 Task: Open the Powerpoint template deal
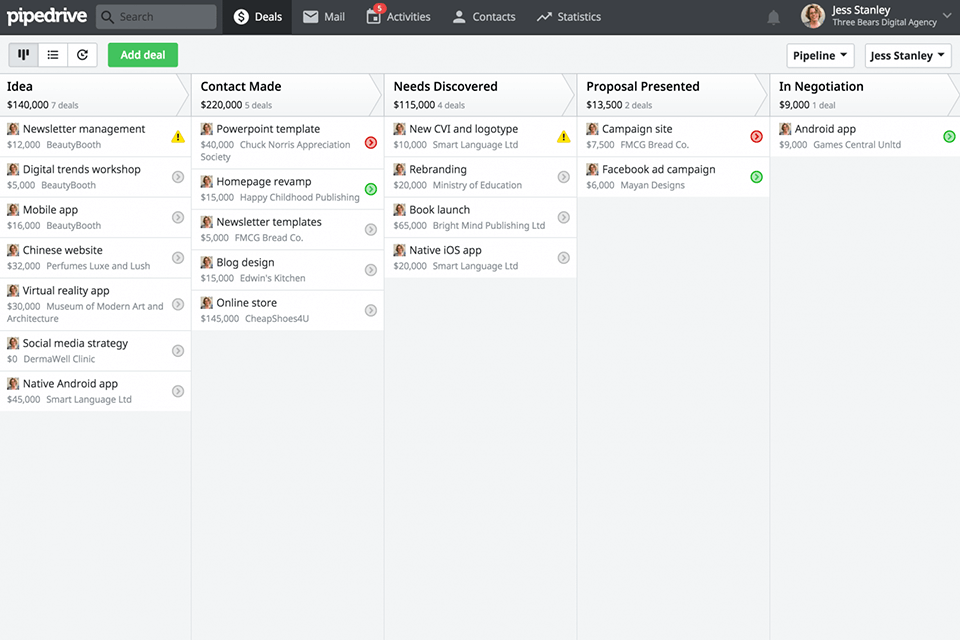point(268,129)
